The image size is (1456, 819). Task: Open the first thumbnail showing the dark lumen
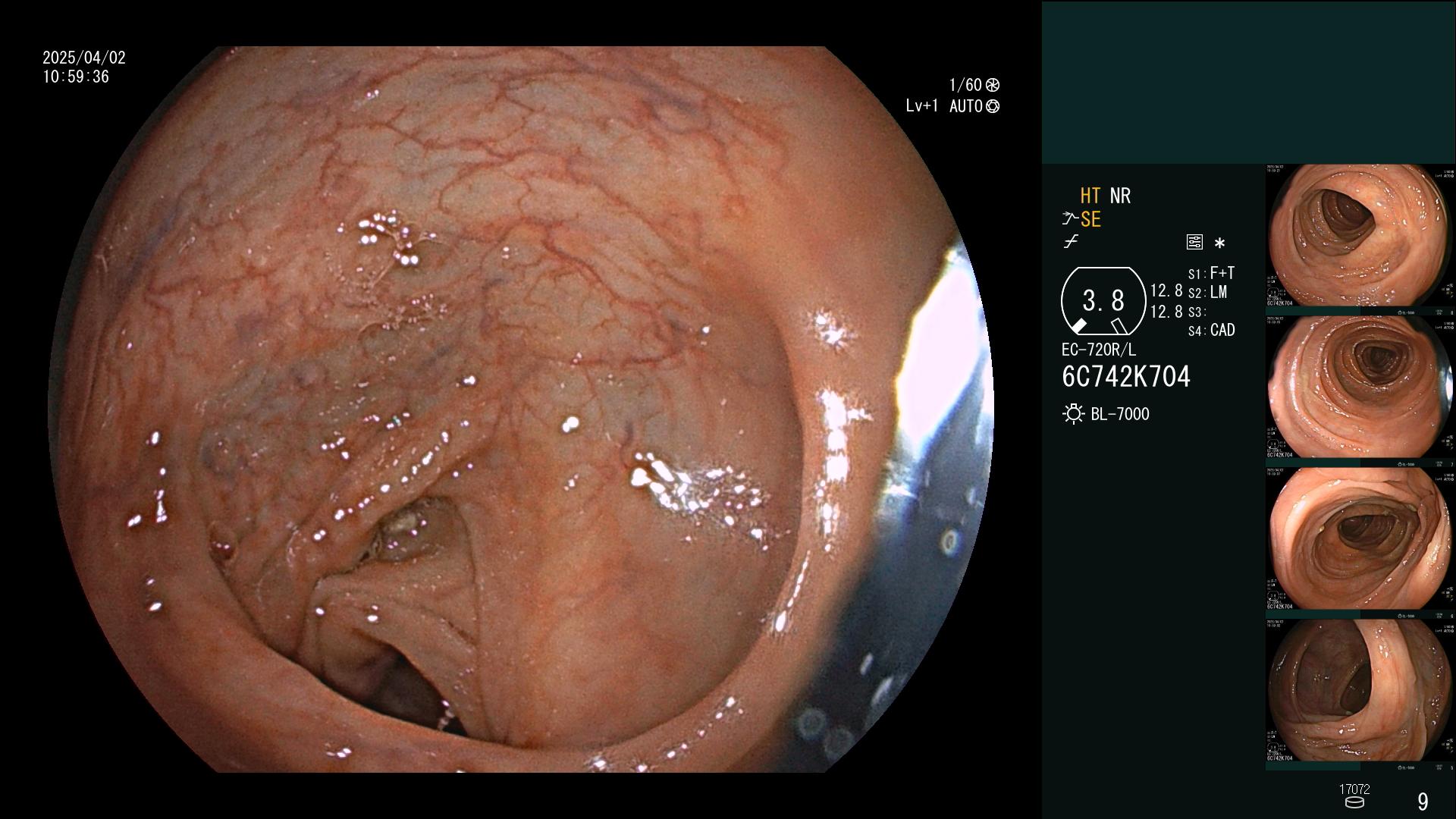(1360, 236)
